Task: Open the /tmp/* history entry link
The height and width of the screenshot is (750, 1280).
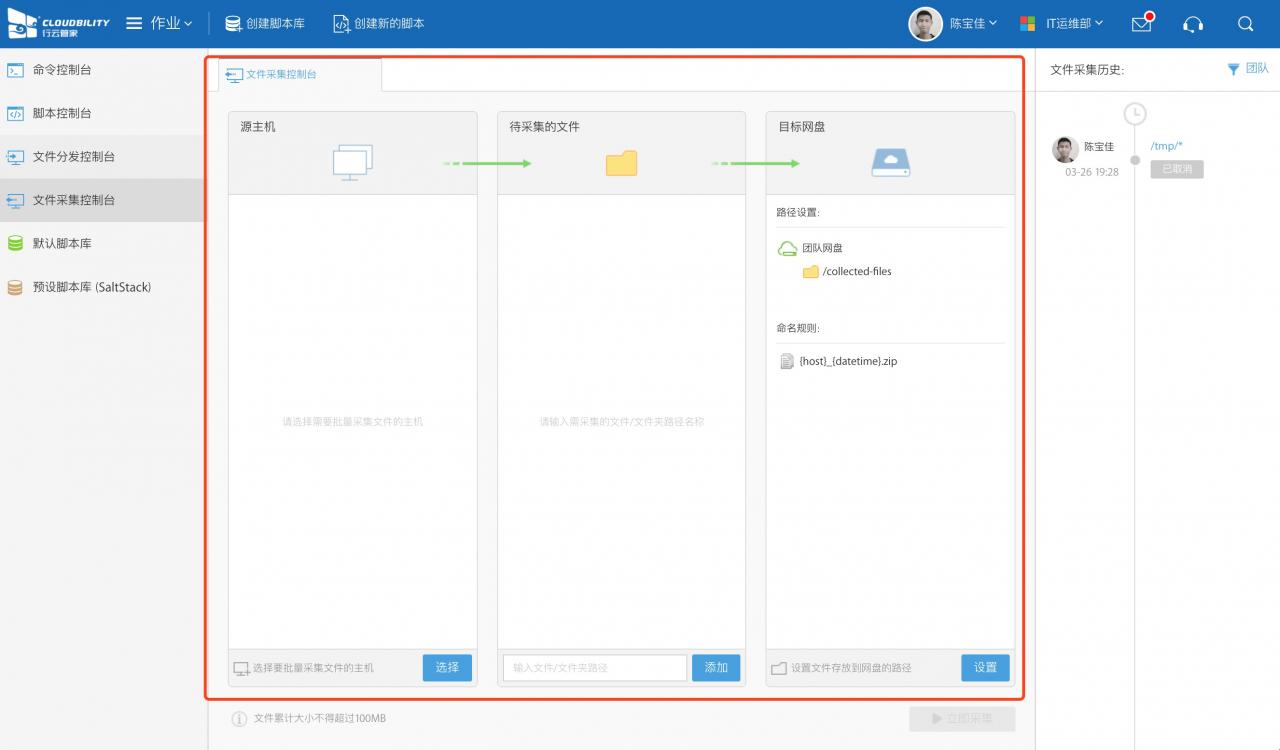Action: click(x=1166, y=146)
